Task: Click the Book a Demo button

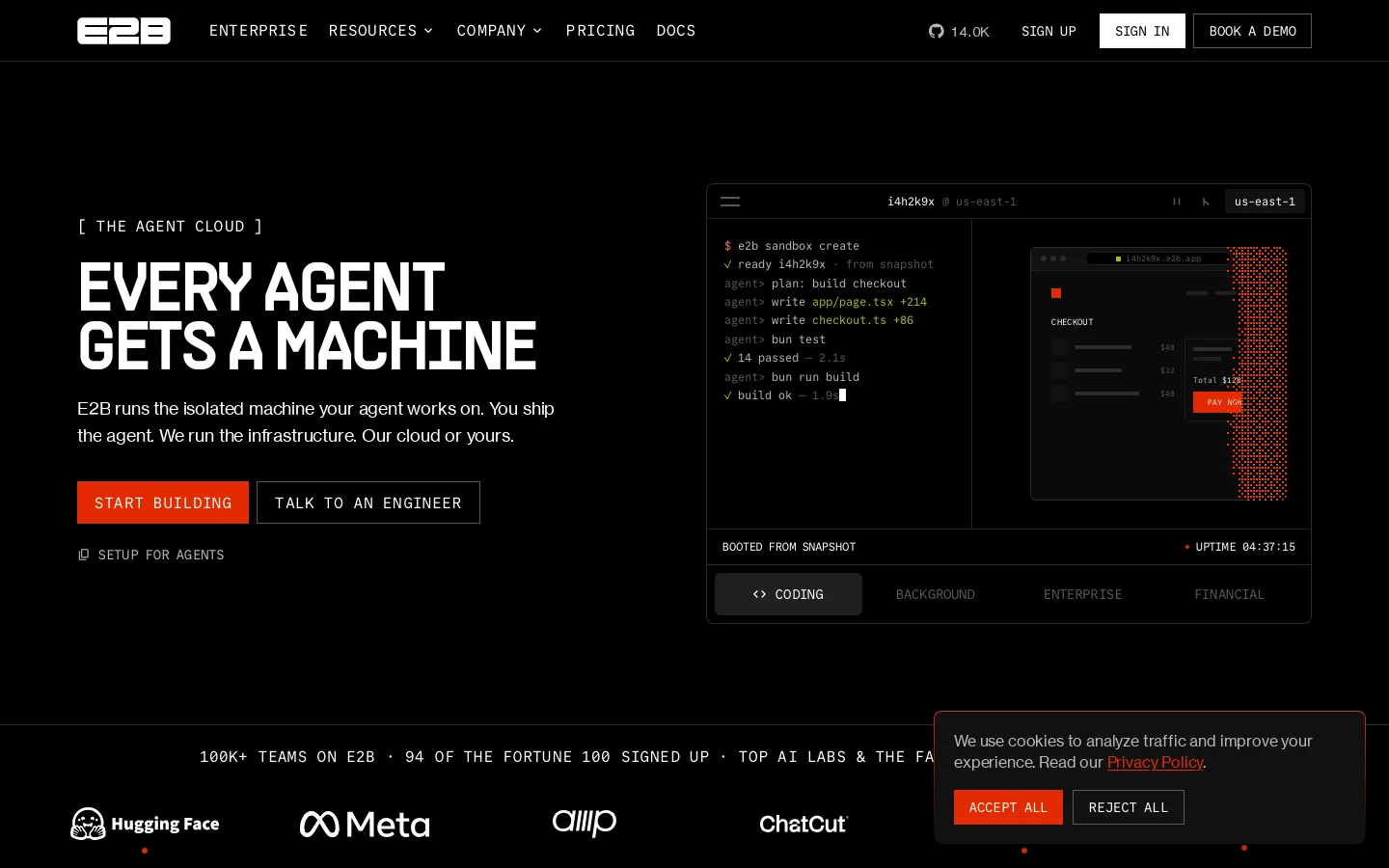Action: (1252, 31)
